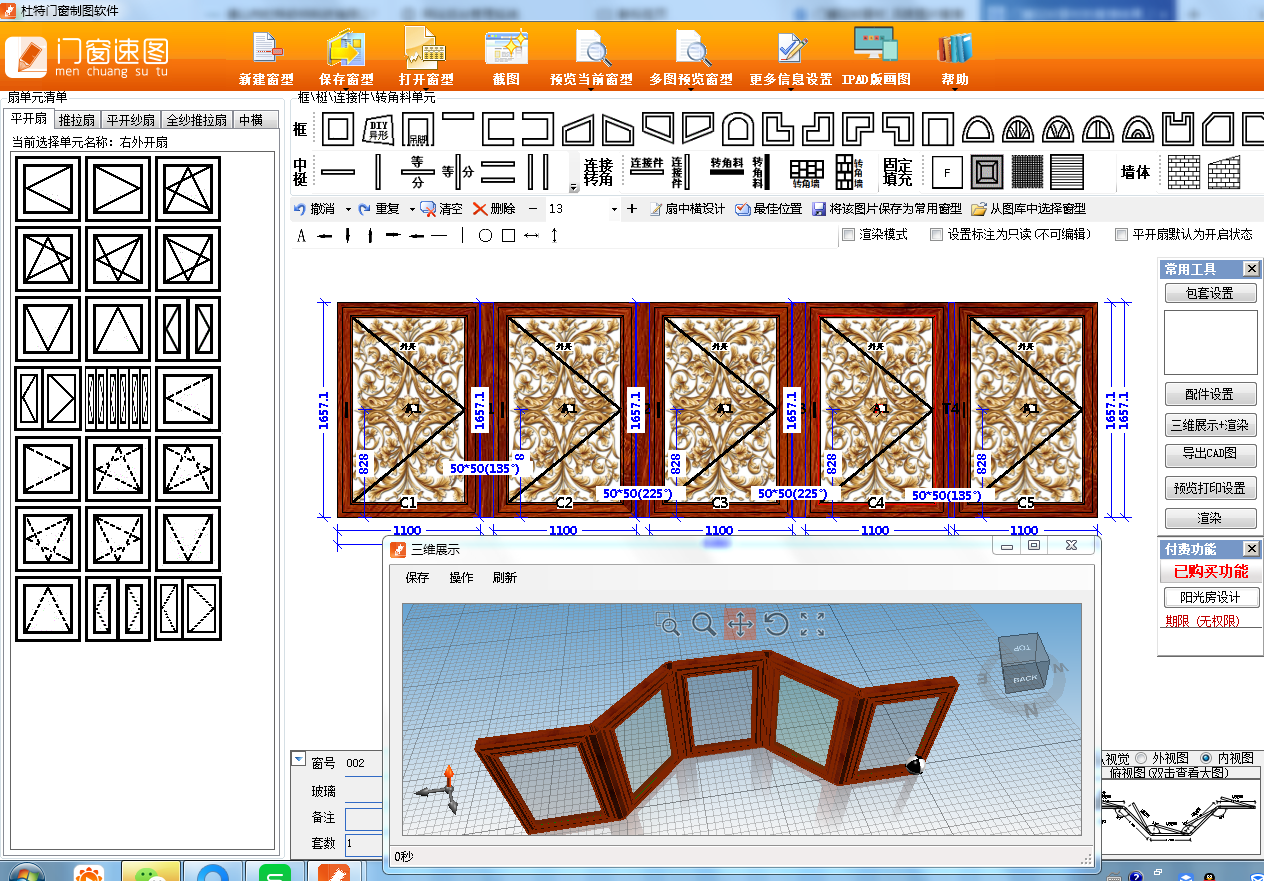Image resolution: width=1264 pixels, height=881 pixels.
Task: Enable the 渲染模式 checkbox
Action: 848,235
